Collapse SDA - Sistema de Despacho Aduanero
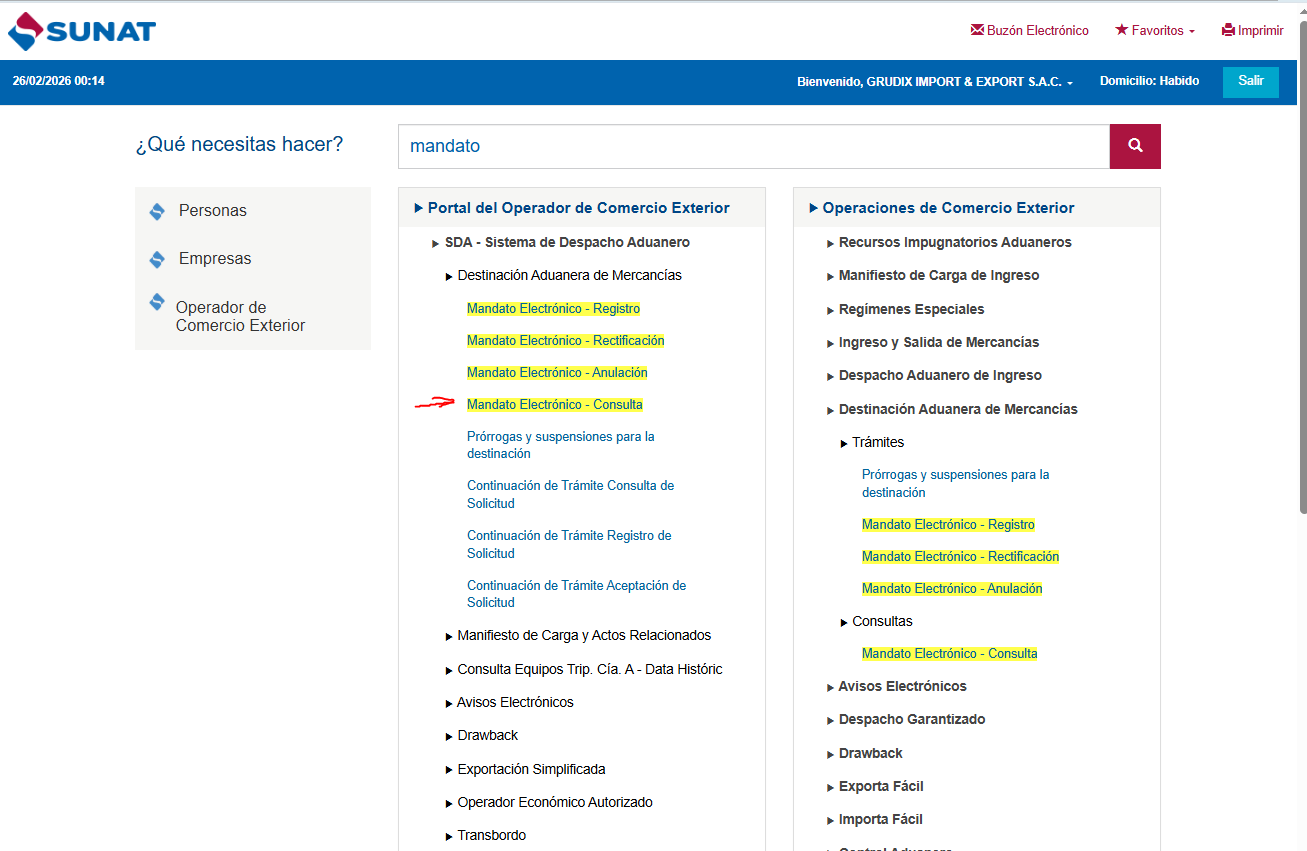This screenshot has height=851, width=1307. [x=561, y=242]
